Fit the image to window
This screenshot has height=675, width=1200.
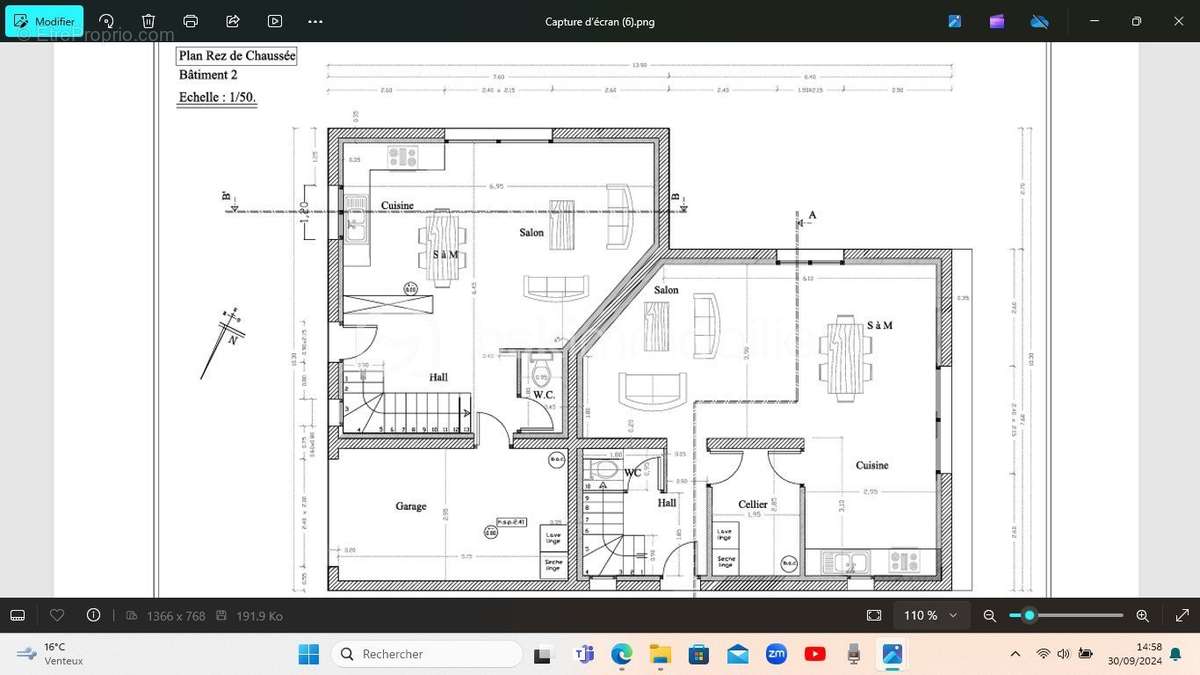tap(874, 616)
